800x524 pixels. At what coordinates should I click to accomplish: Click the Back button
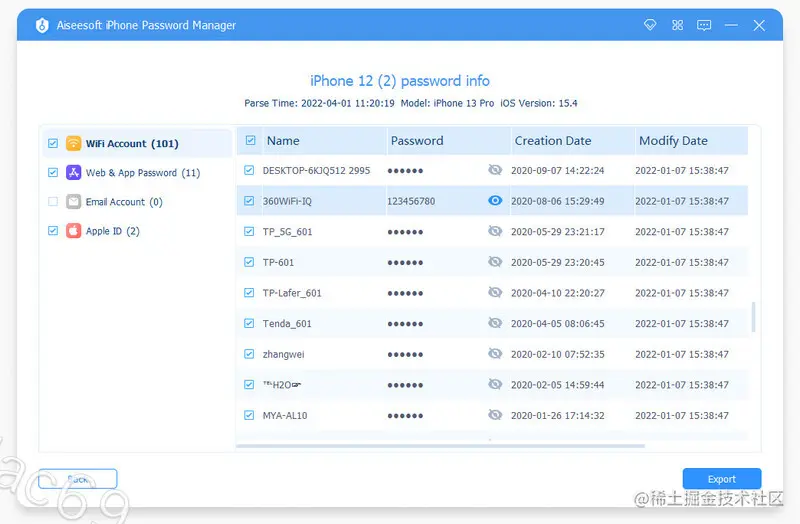tap(78, 479)
